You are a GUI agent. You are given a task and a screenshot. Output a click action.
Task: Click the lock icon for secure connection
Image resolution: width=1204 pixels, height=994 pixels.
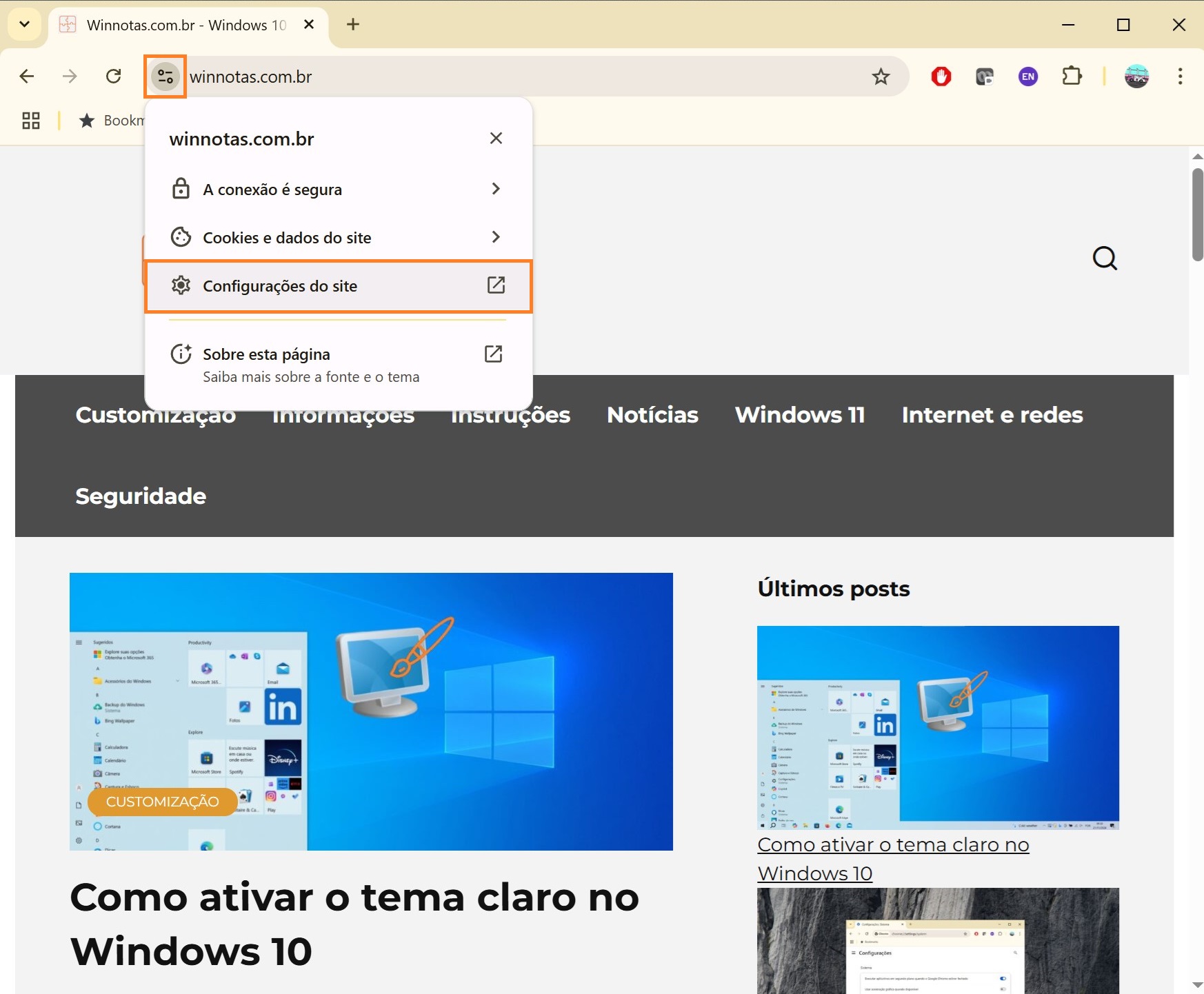(181, 188)
